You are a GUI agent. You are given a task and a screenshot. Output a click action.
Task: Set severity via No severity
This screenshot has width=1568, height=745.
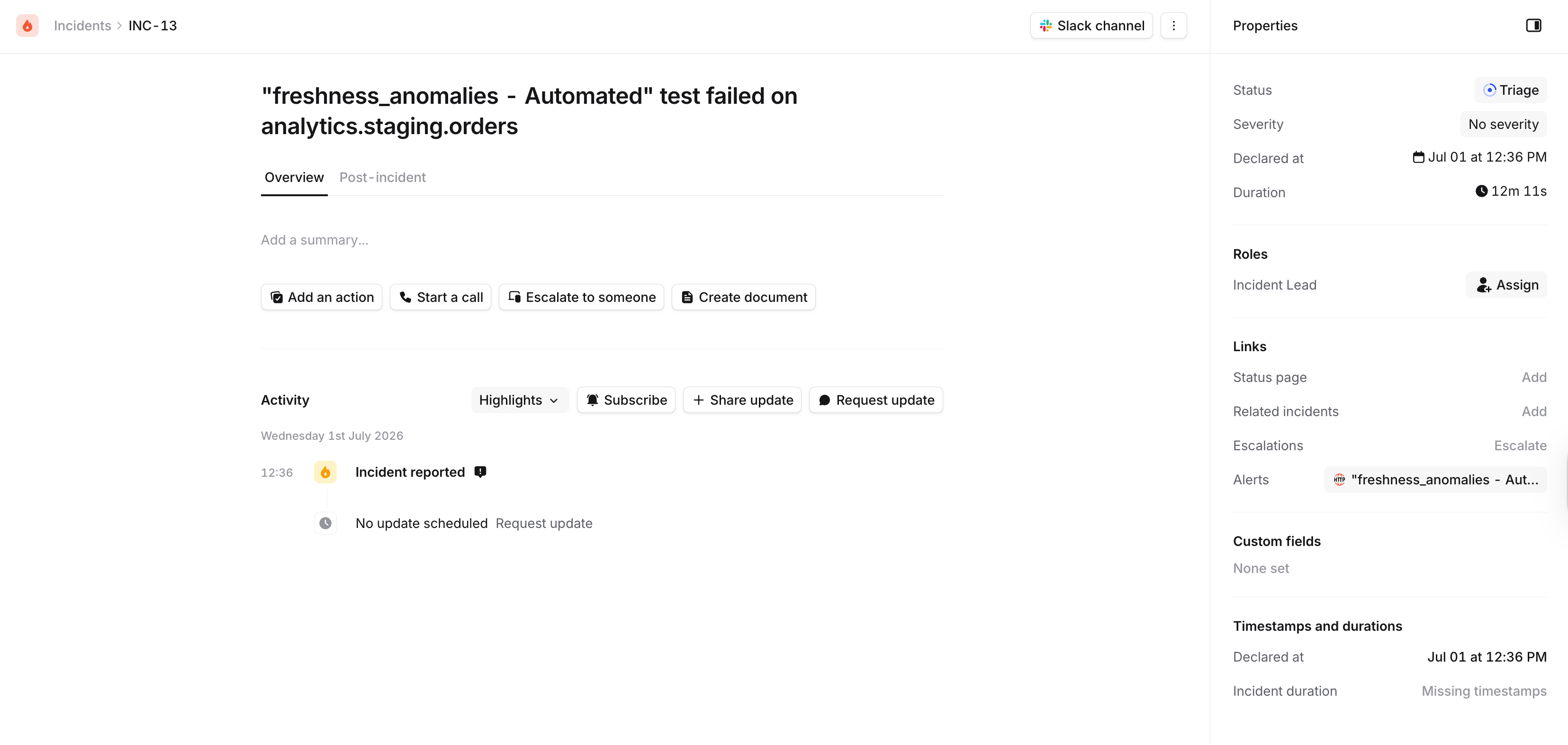click(1504, 124)
